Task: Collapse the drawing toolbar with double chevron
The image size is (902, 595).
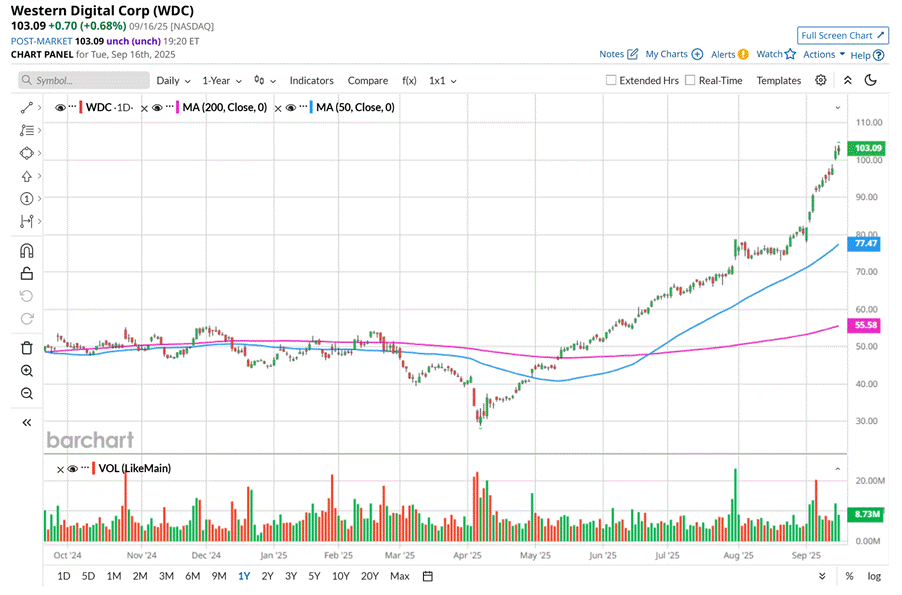Action: 26,423
